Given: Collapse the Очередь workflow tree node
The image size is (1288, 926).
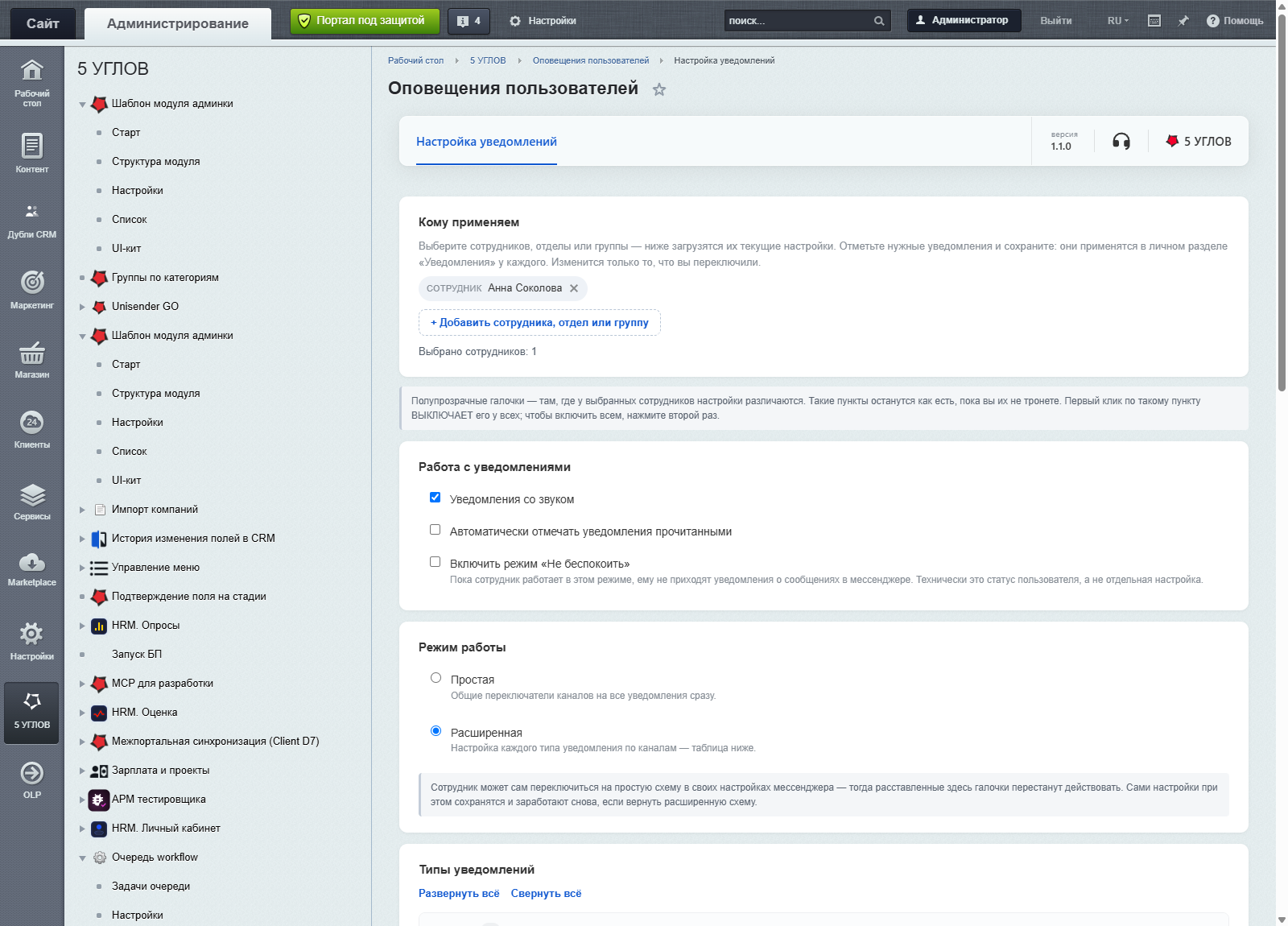Looking at the screenshot, I should pos(82,858).
